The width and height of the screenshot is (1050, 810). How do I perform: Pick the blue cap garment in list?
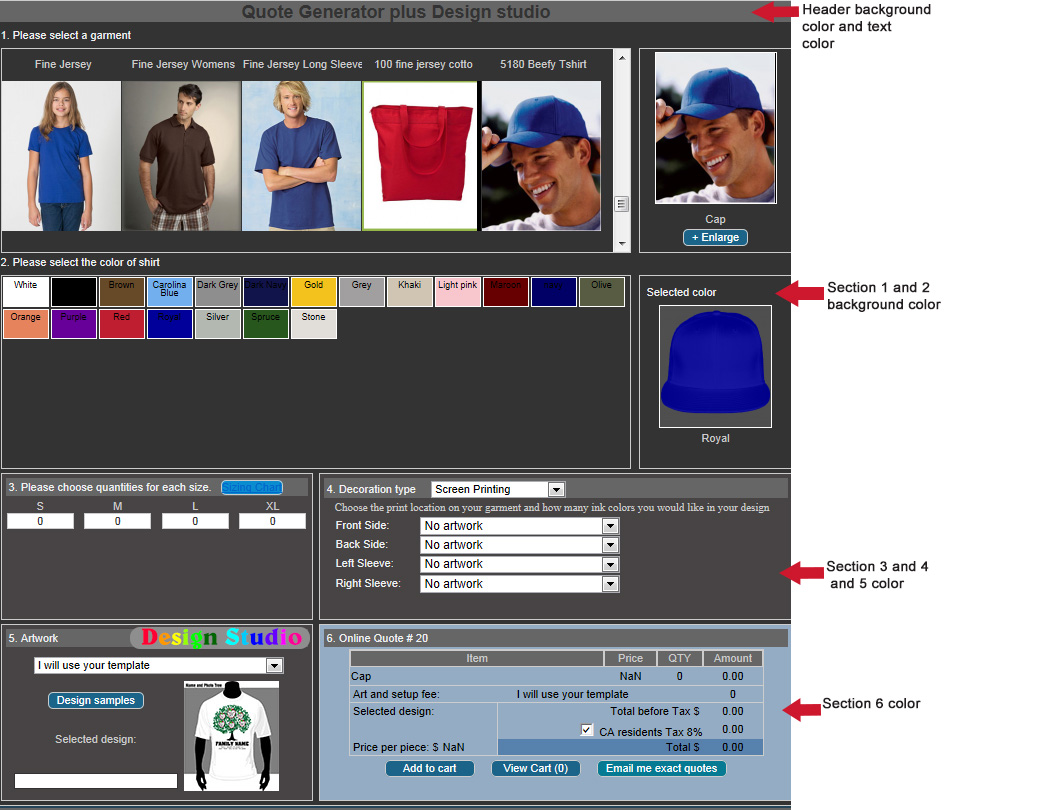pos(541,156)
